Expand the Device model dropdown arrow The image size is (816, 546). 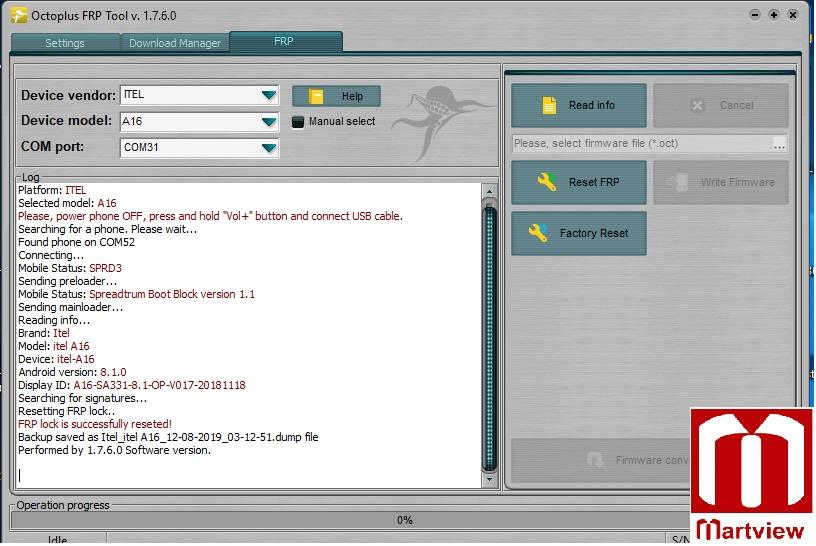click(x=269, y=122)
